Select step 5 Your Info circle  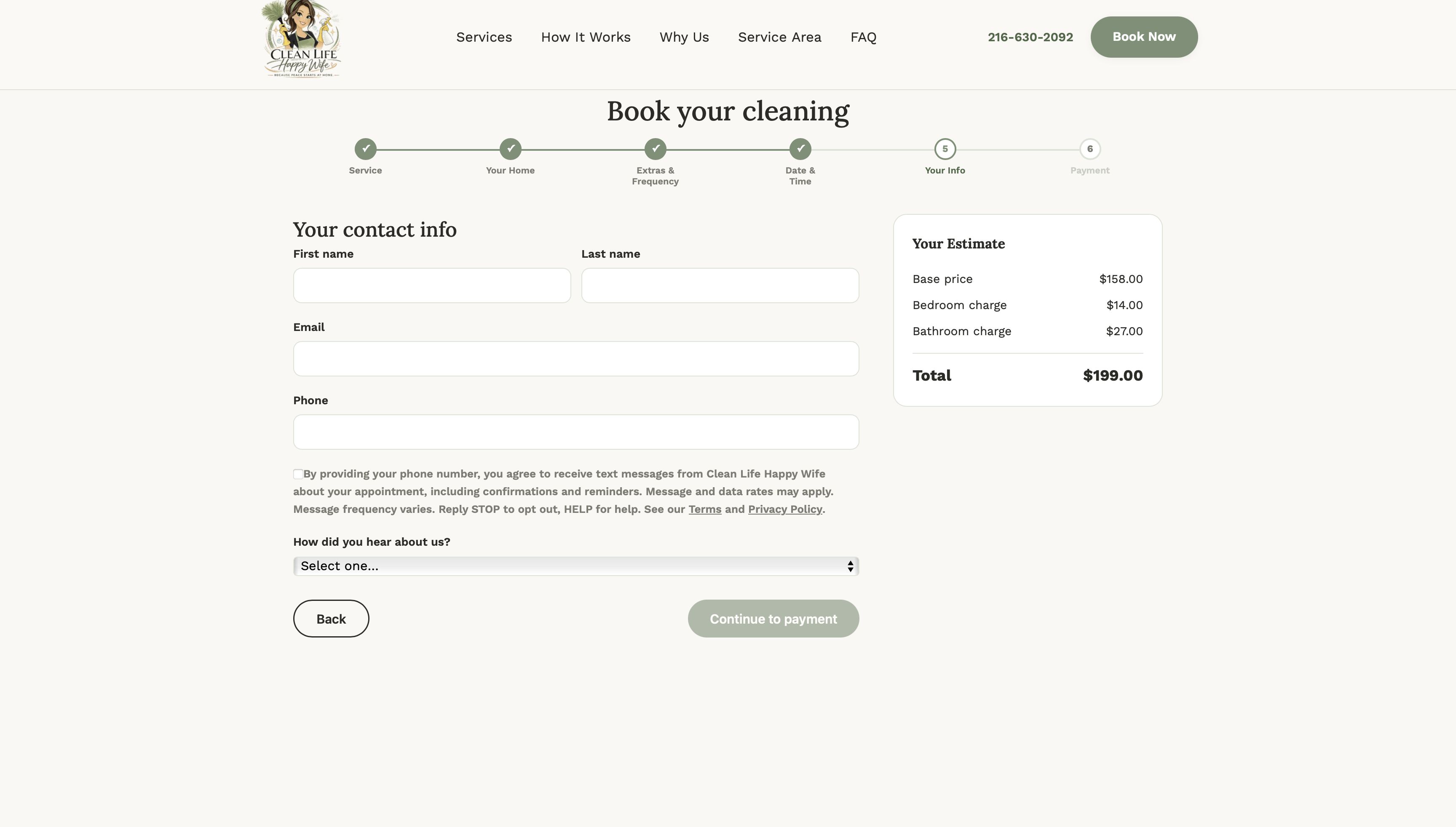click(x=945, y=149)
